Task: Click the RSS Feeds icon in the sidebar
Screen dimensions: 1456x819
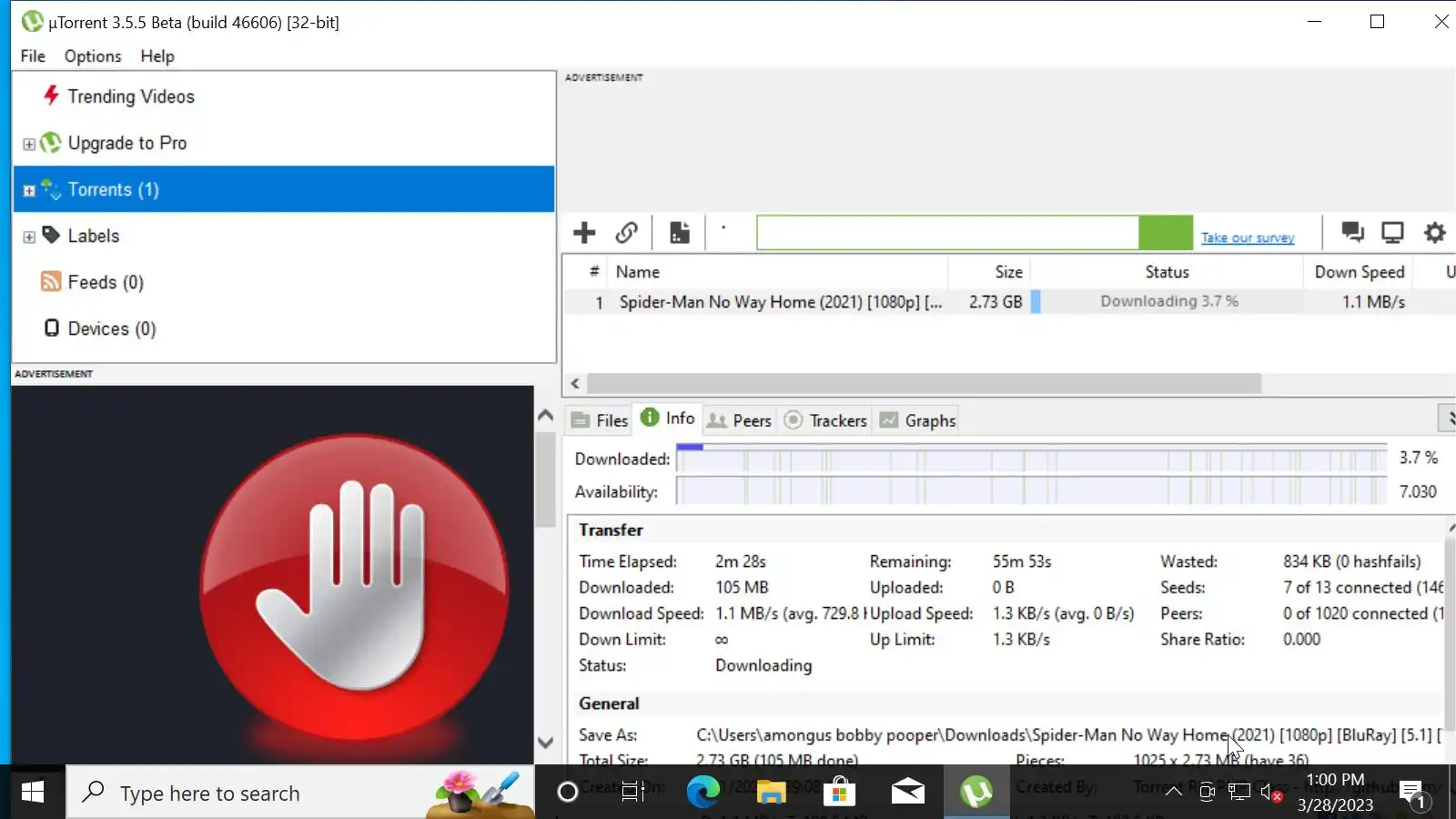Action: pyautogui.click(x=51, y=282)
